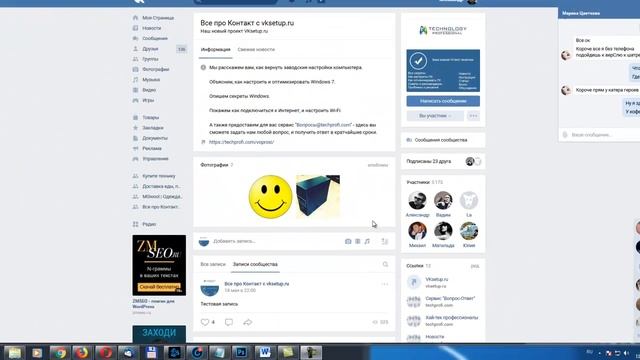Switch to Информация tab

(216, 49)
